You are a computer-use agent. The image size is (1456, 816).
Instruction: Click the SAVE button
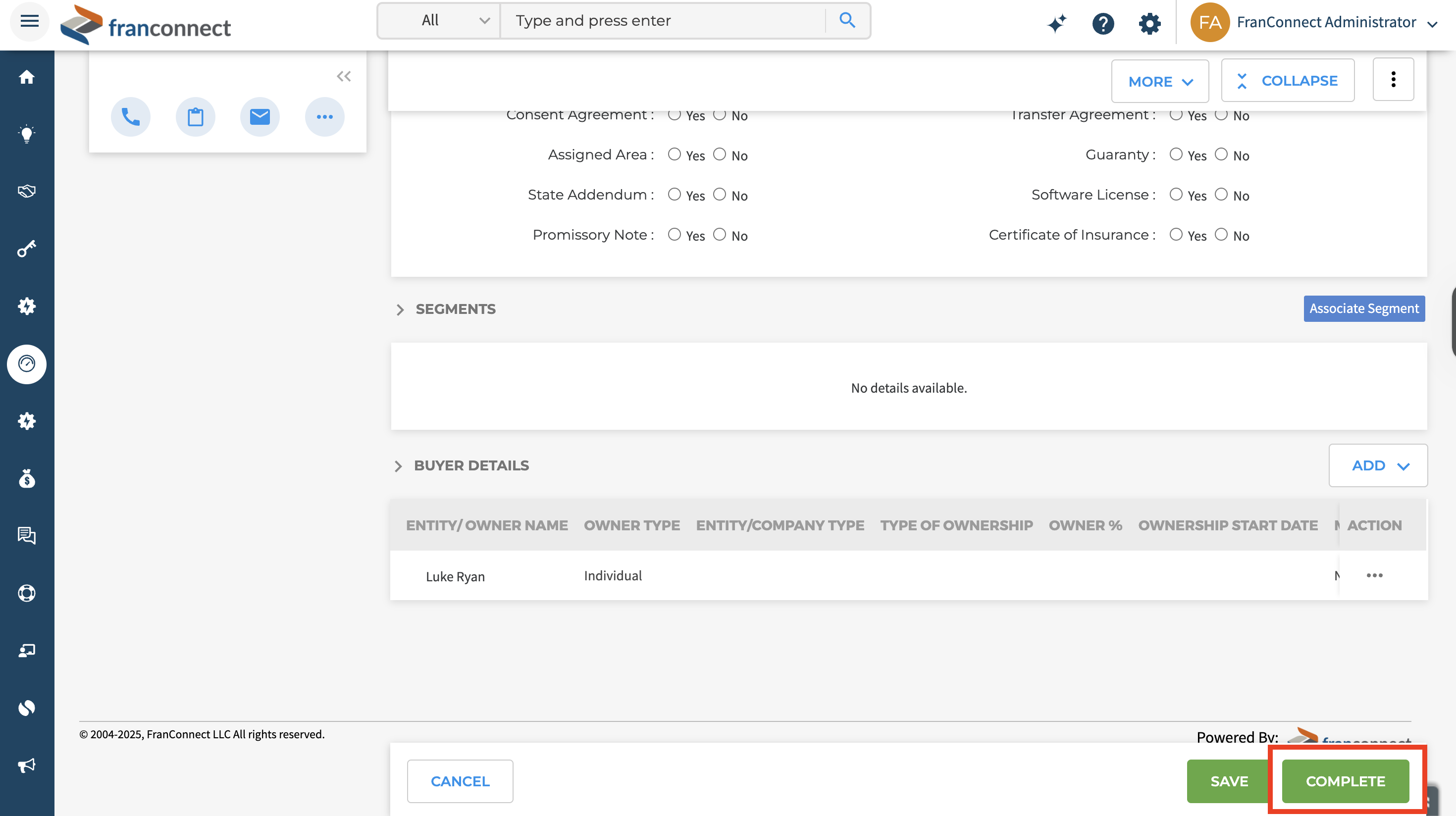coord(1229,781)
